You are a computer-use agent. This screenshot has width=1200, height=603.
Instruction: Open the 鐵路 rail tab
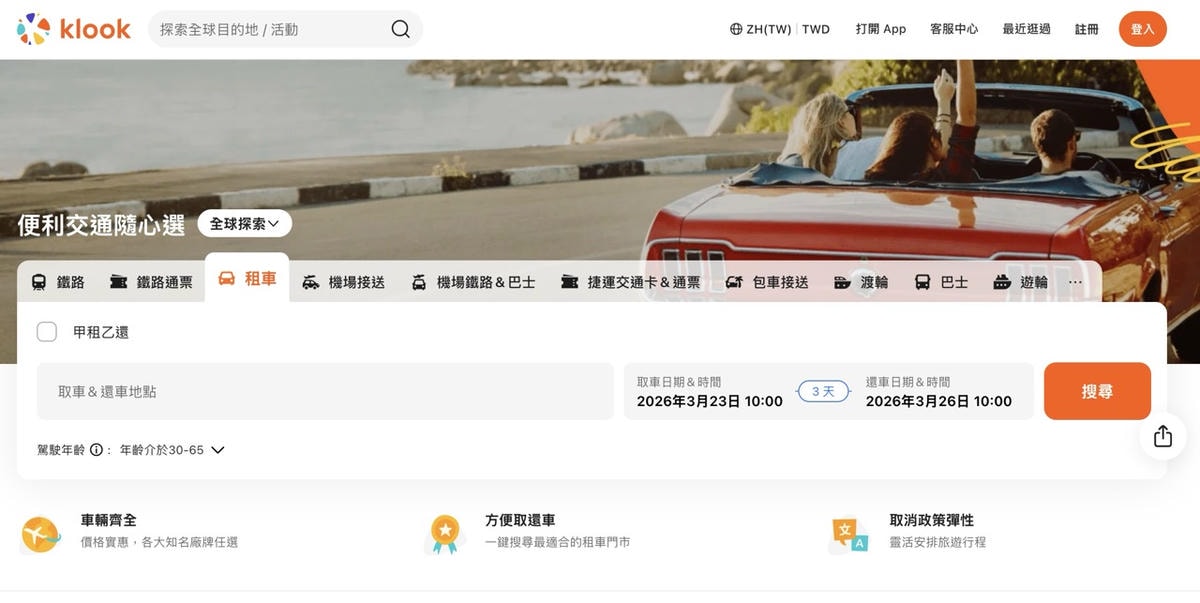(58, 282)
